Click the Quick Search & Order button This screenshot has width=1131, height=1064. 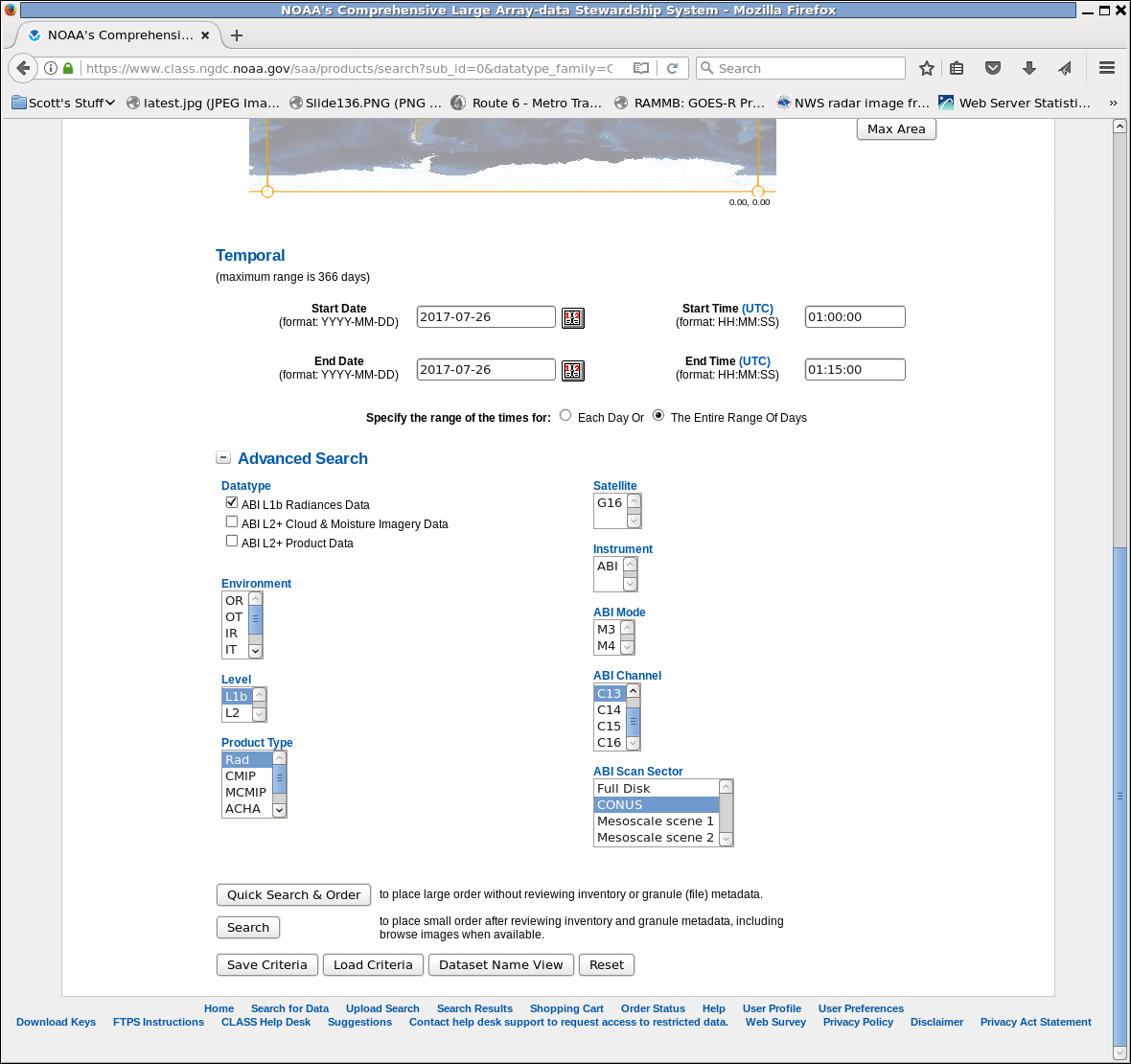tap(293, 894)
